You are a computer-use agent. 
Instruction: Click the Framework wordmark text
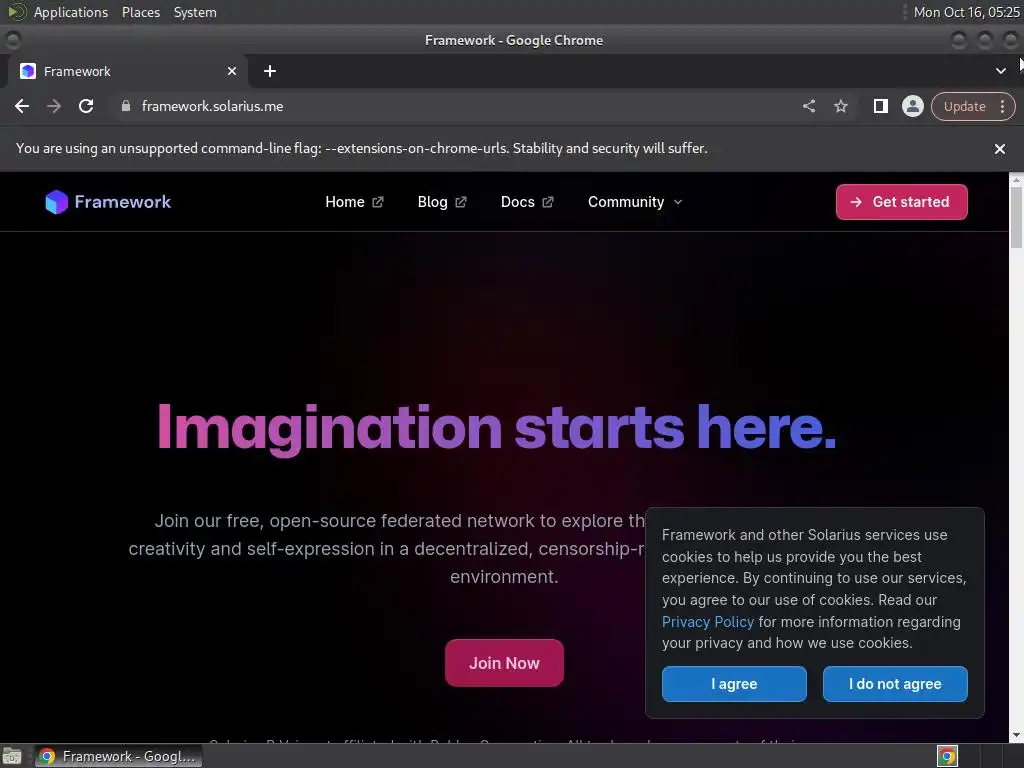coord(123,202)
